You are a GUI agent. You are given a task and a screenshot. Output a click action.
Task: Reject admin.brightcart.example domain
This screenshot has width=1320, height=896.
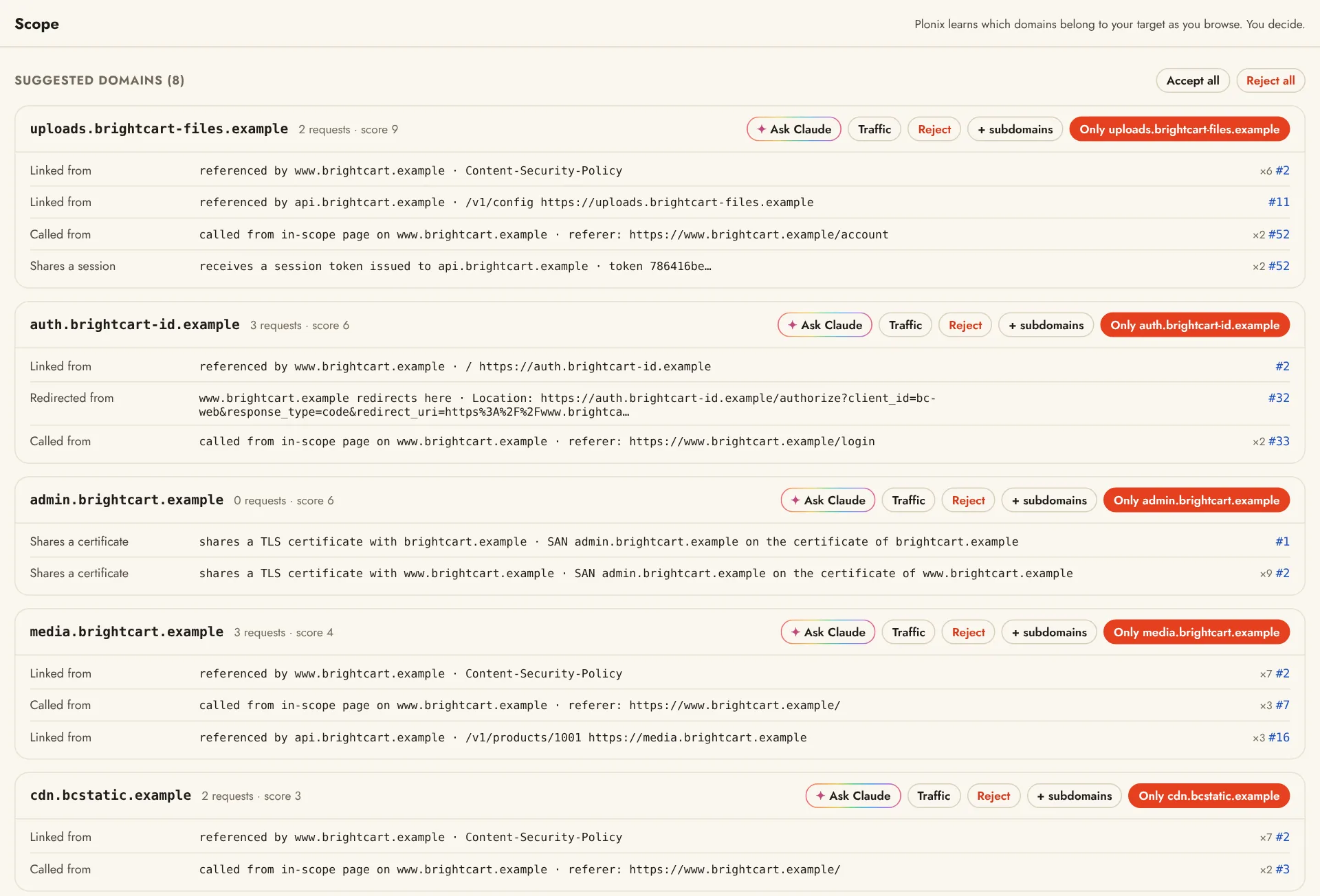click(969, 500)
